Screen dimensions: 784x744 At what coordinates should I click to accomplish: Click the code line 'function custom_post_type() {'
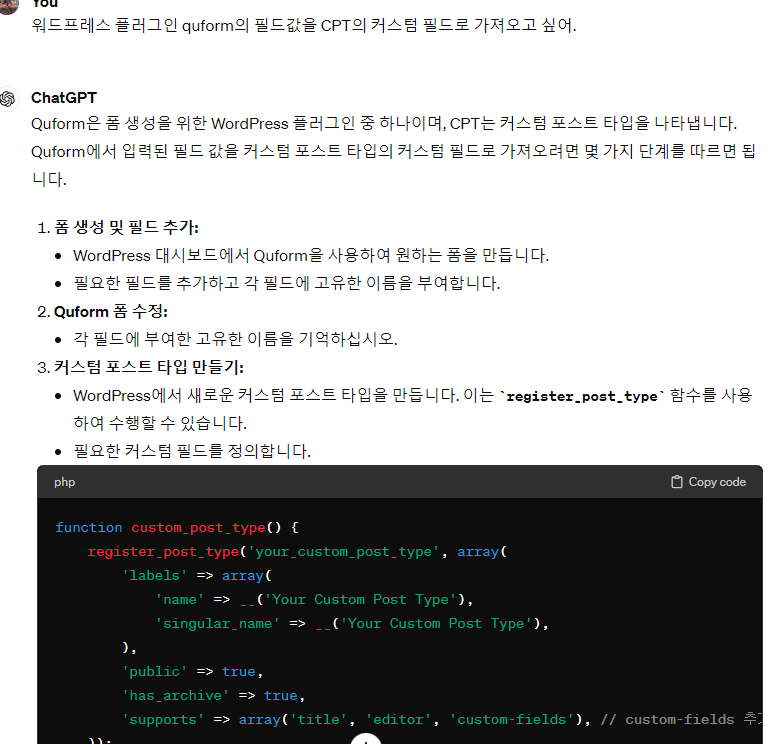coord(177,528)
